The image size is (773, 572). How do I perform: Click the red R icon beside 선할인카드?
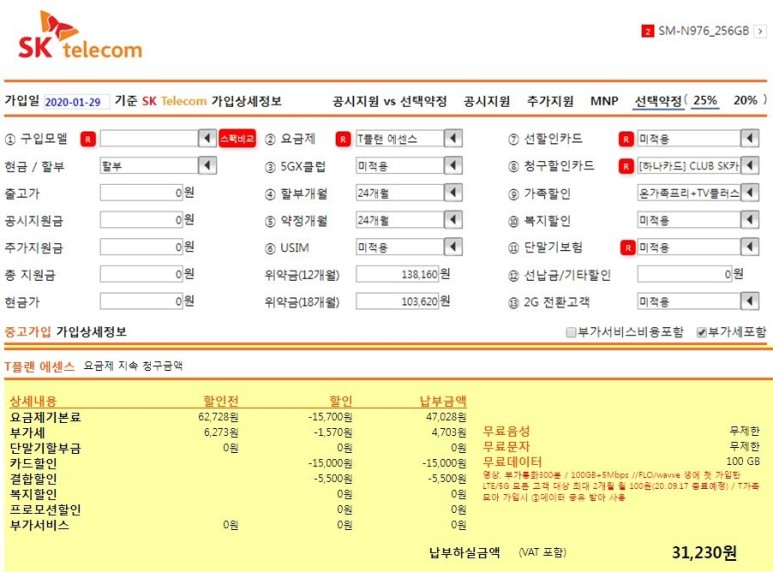(x=626, y=139)
